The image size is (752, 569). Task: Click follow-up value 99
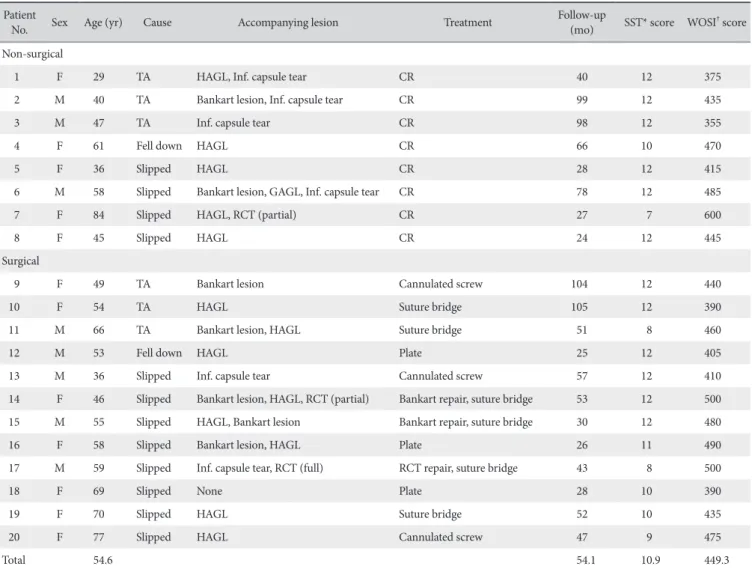(x=582, y=100)
